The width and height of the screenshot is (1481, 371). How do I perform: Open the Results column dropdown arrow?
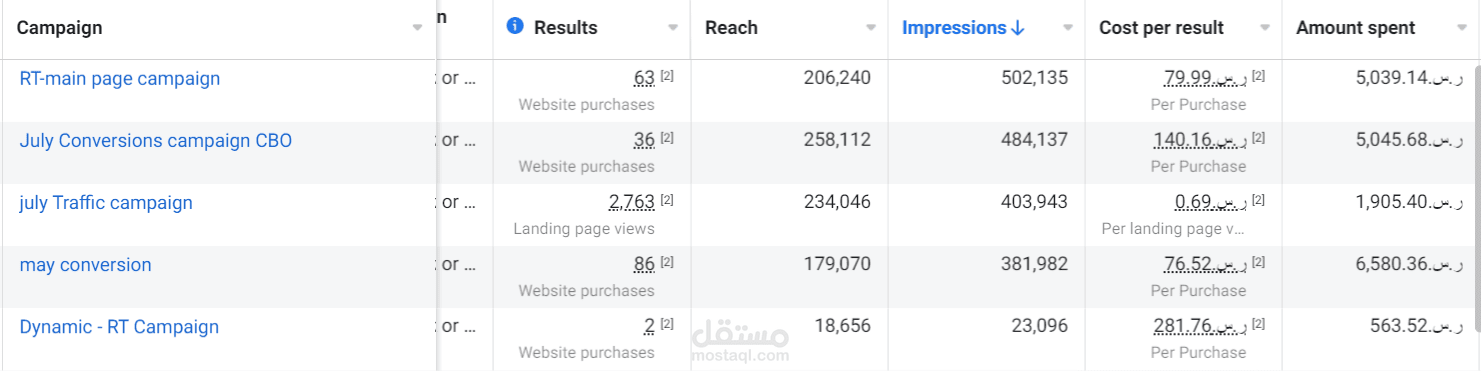(x=673, y=28)
